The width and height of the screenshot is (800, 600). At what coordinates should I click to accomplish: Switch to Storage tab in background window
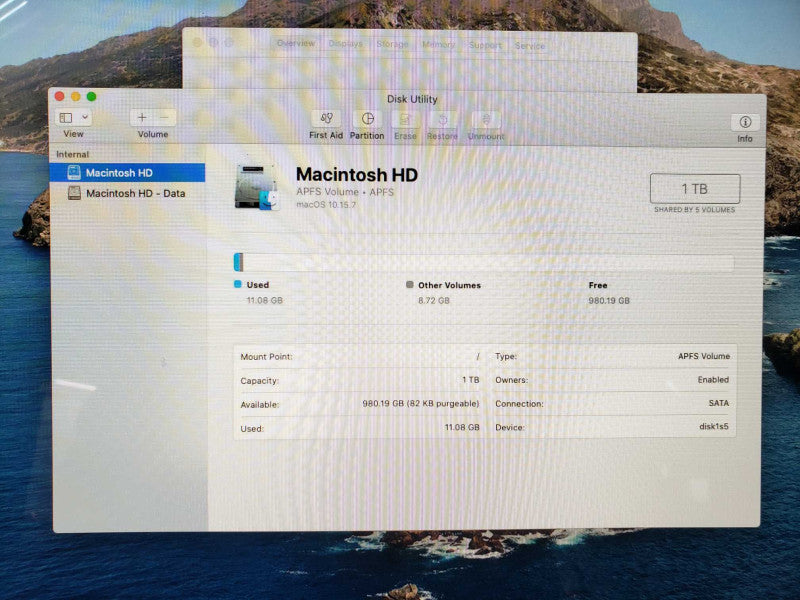point(392,44)
